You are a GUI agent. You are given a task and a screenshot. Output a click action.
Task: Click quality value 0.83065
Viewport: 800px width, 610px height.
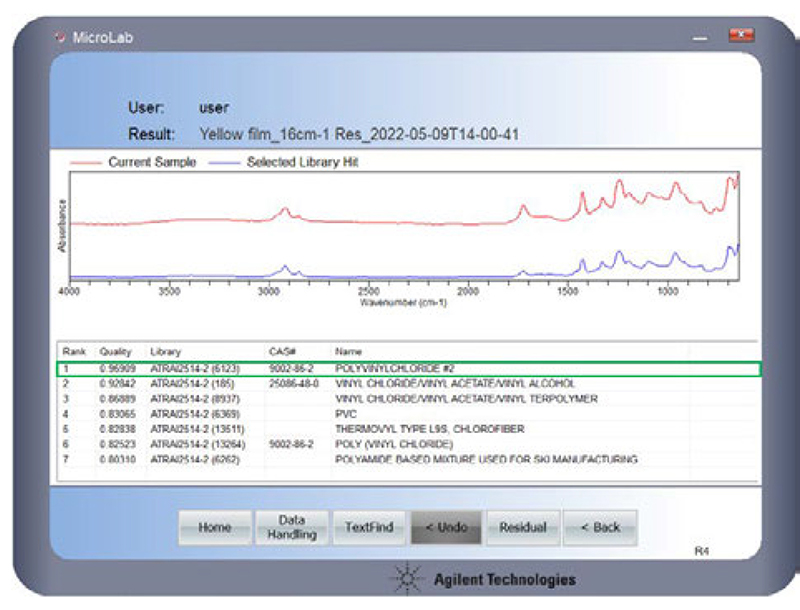pyautogui.click(x=117, y=414)
